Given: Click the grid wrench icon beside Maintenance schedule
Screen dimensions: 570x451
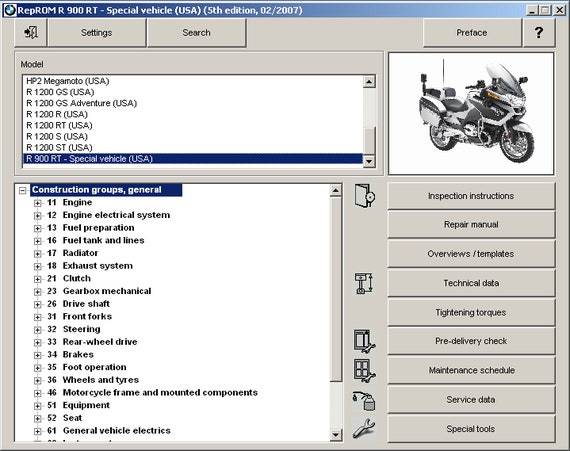Looking at the screenshot, I should 365,371.
